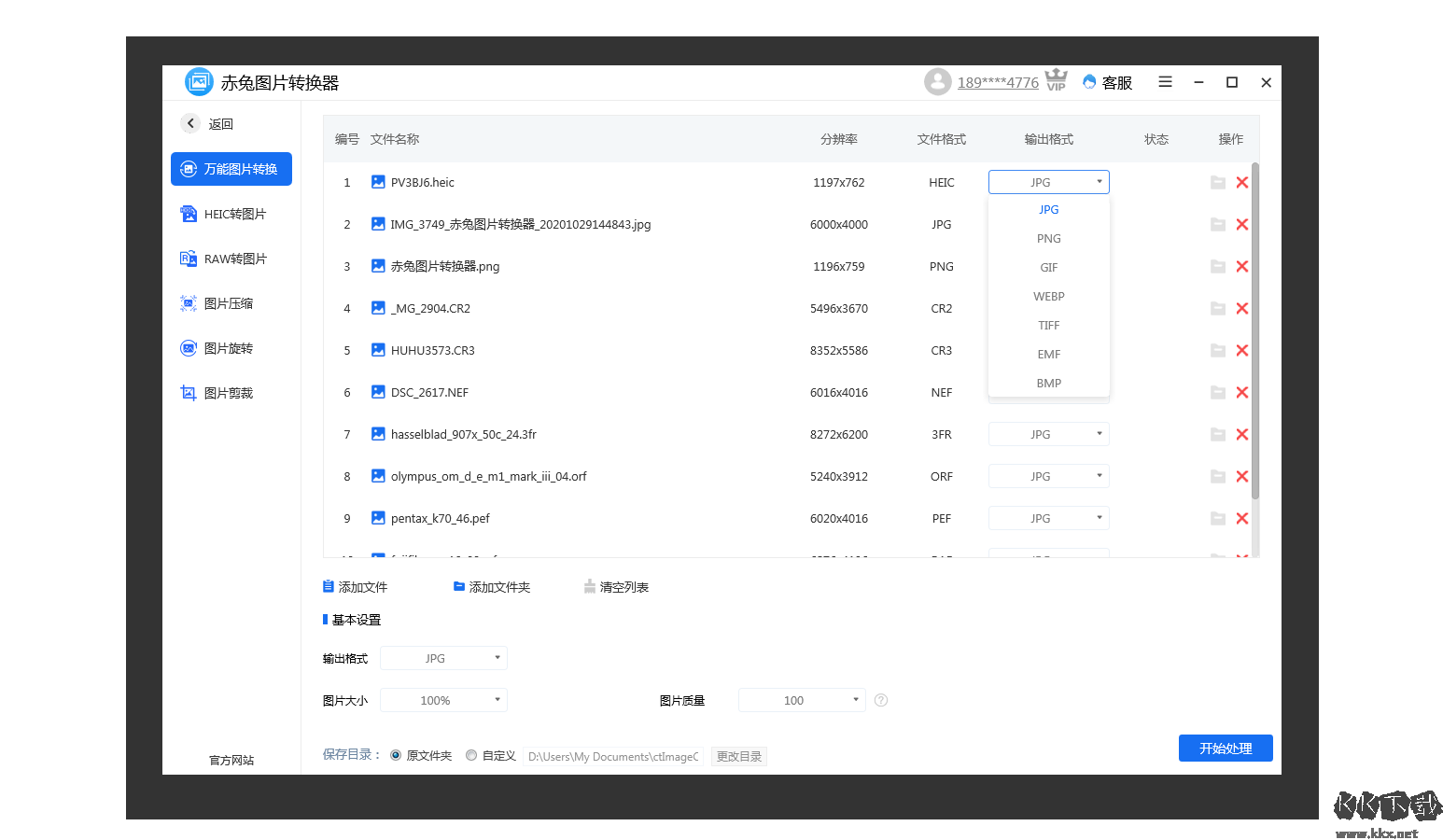Click the user avatar icon
The image size is (1443, 840).
click(938, 82)
